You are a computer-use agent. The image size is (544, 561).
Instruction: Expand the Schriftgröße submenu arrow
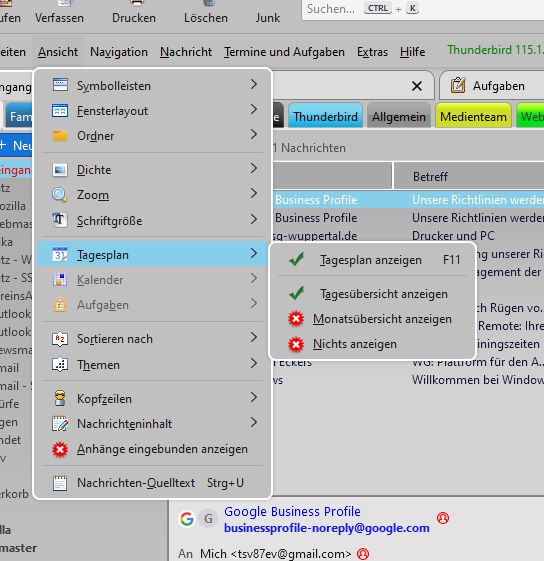click(x=254, y=219)
